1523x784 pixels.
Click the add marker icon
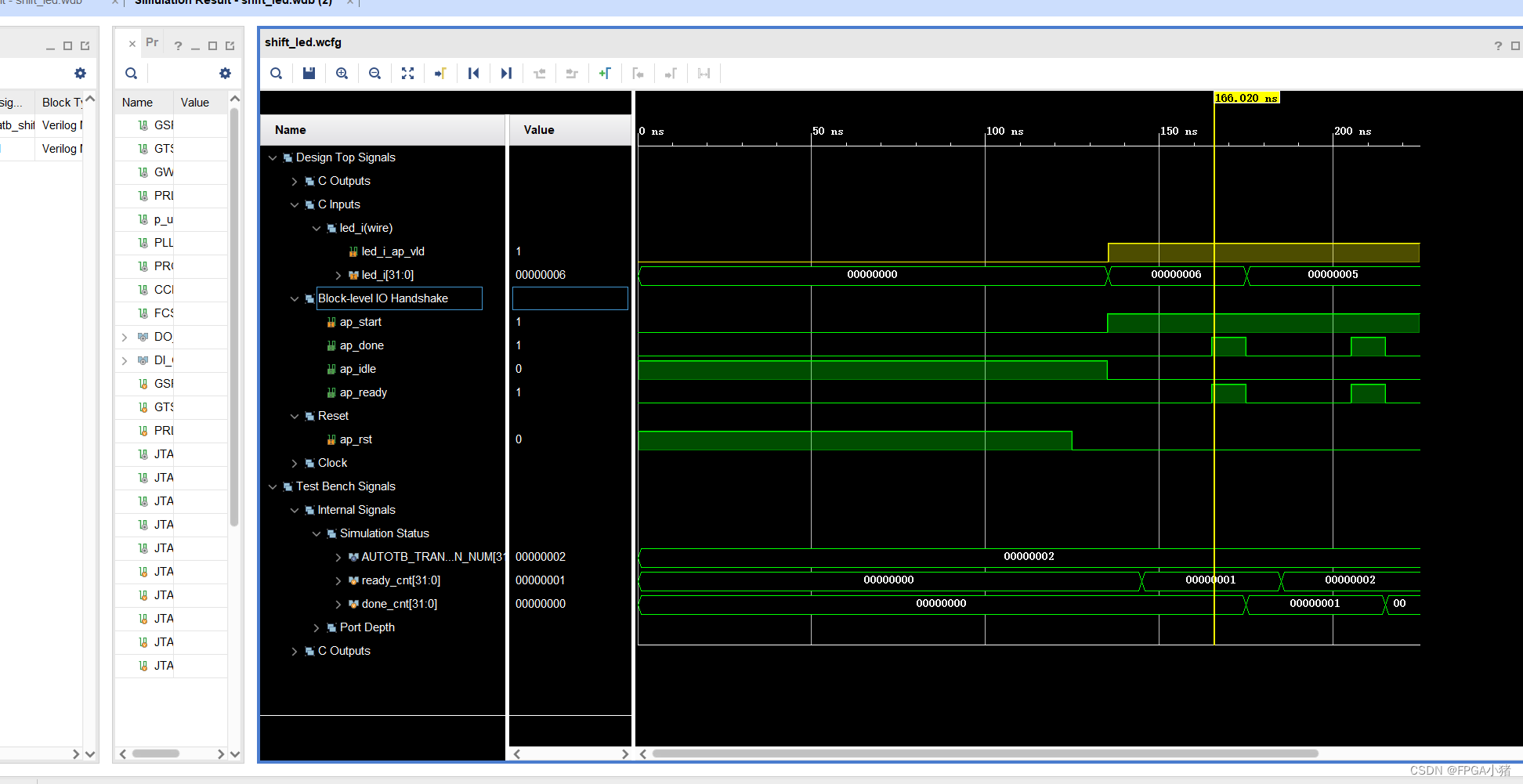click(605, 74)
